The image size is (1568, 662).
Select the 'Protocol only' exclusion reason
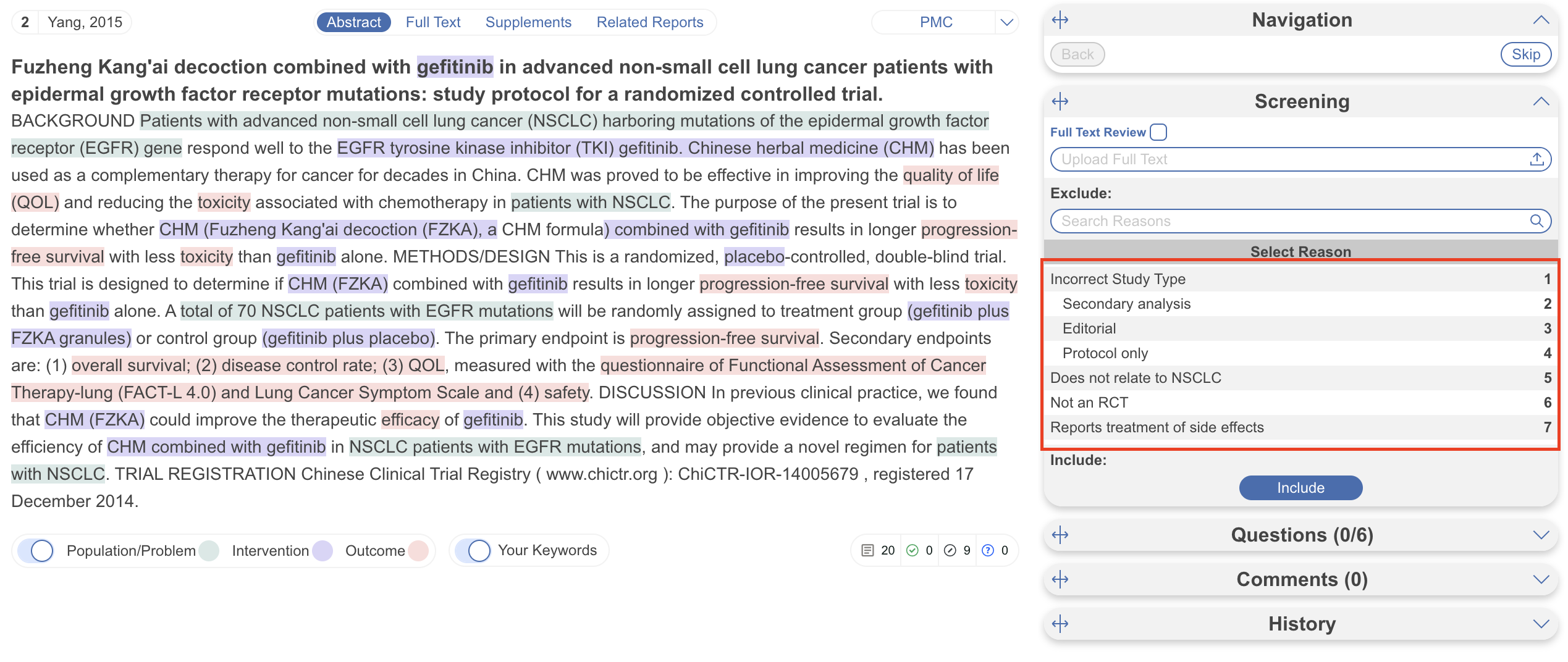click(x=1105, y=353)
